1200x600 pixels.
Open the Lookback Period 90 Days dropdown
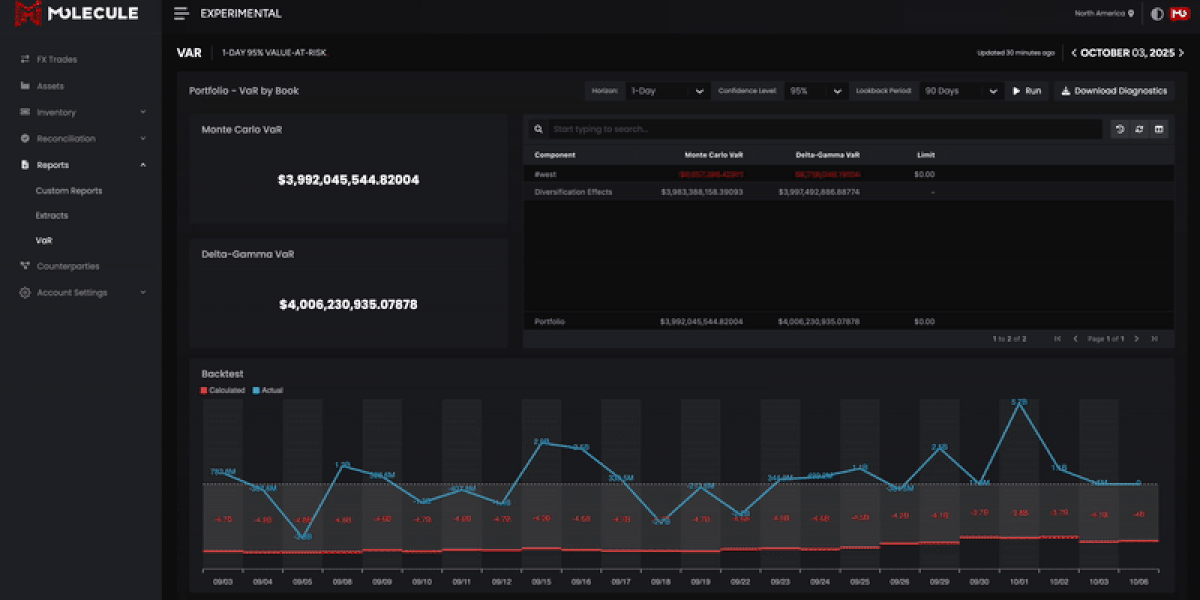click(960, 91)
